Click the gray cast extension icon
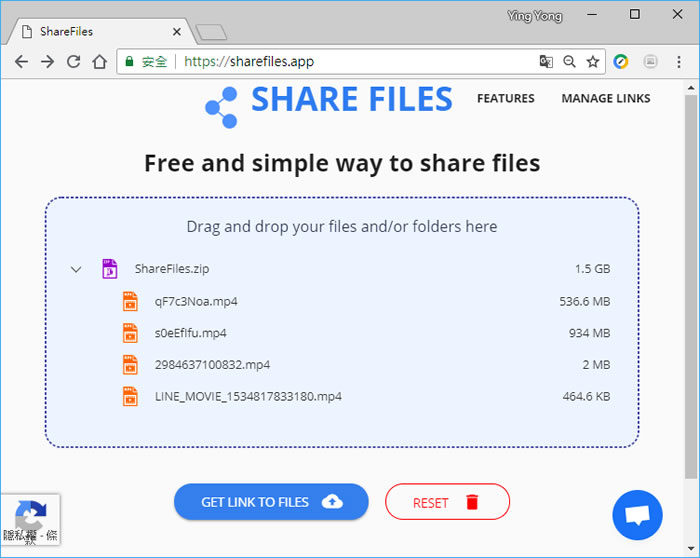Image resolution: width=700 pixels, height=558 pixels. tap(650, 61)
